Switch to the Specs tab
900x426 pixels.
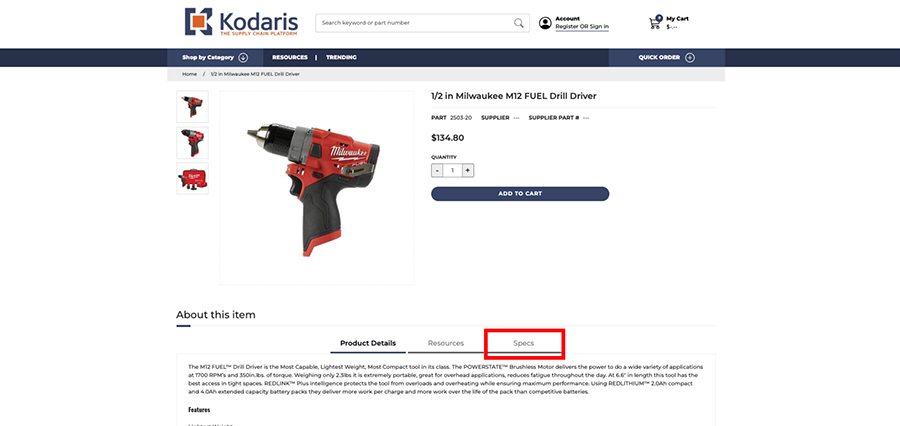click(x=523, y=343)
